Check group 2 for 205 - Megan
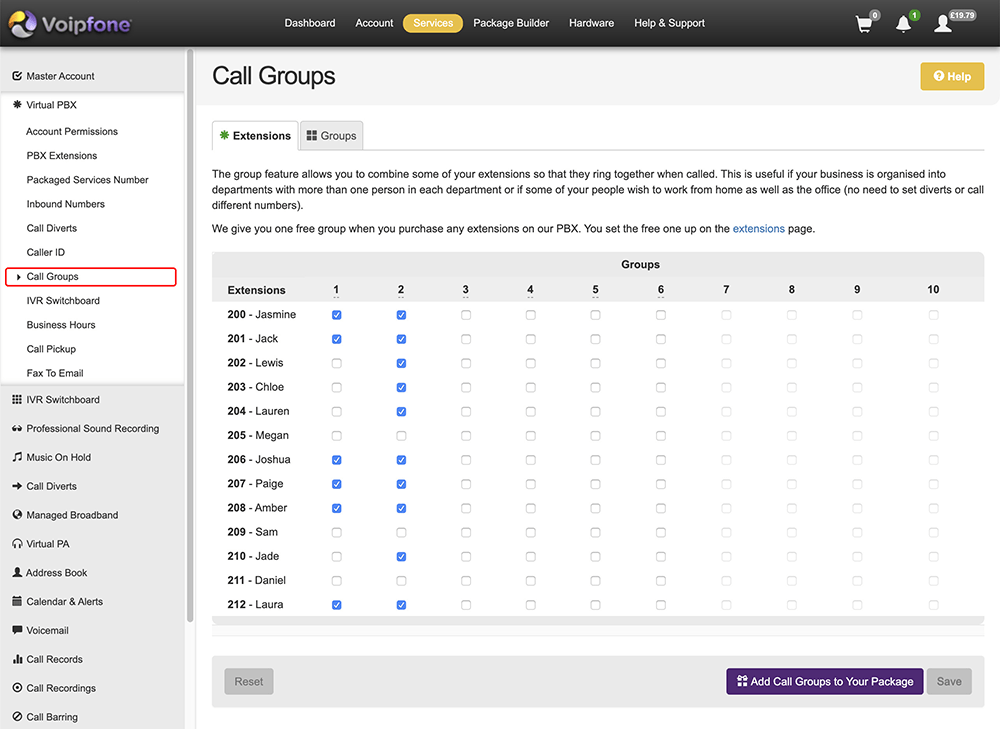This screenshot has width=1000, height=729. 401,436
